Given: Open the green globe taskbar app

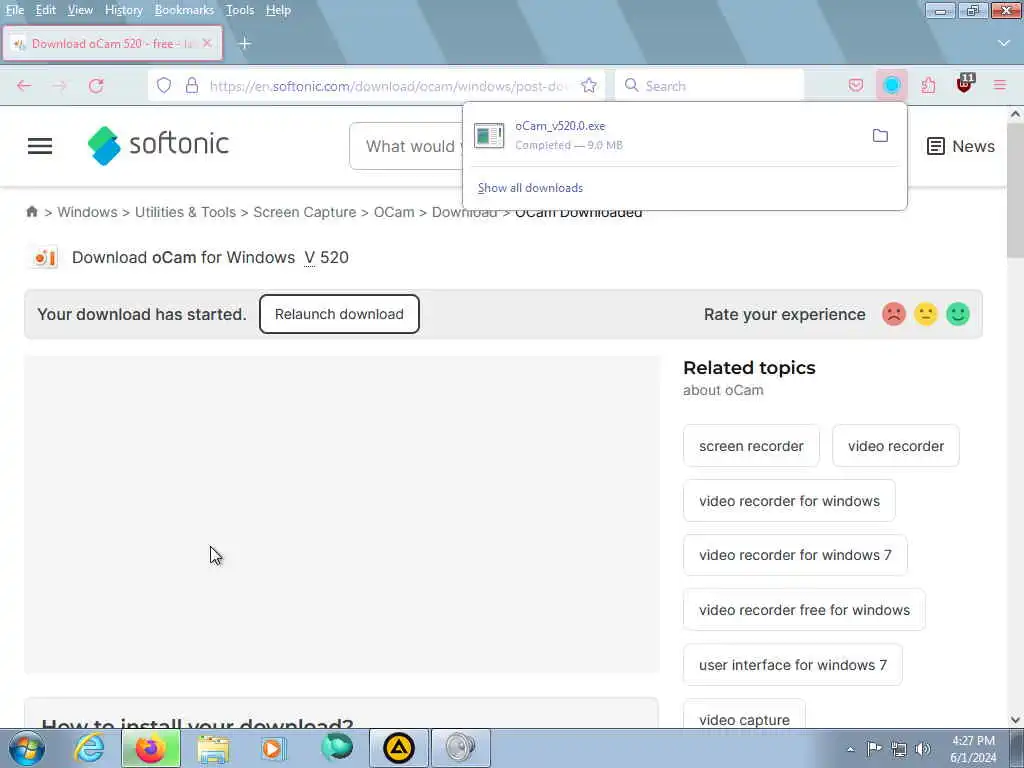Looking at the screenshot, I should point(337,748).
